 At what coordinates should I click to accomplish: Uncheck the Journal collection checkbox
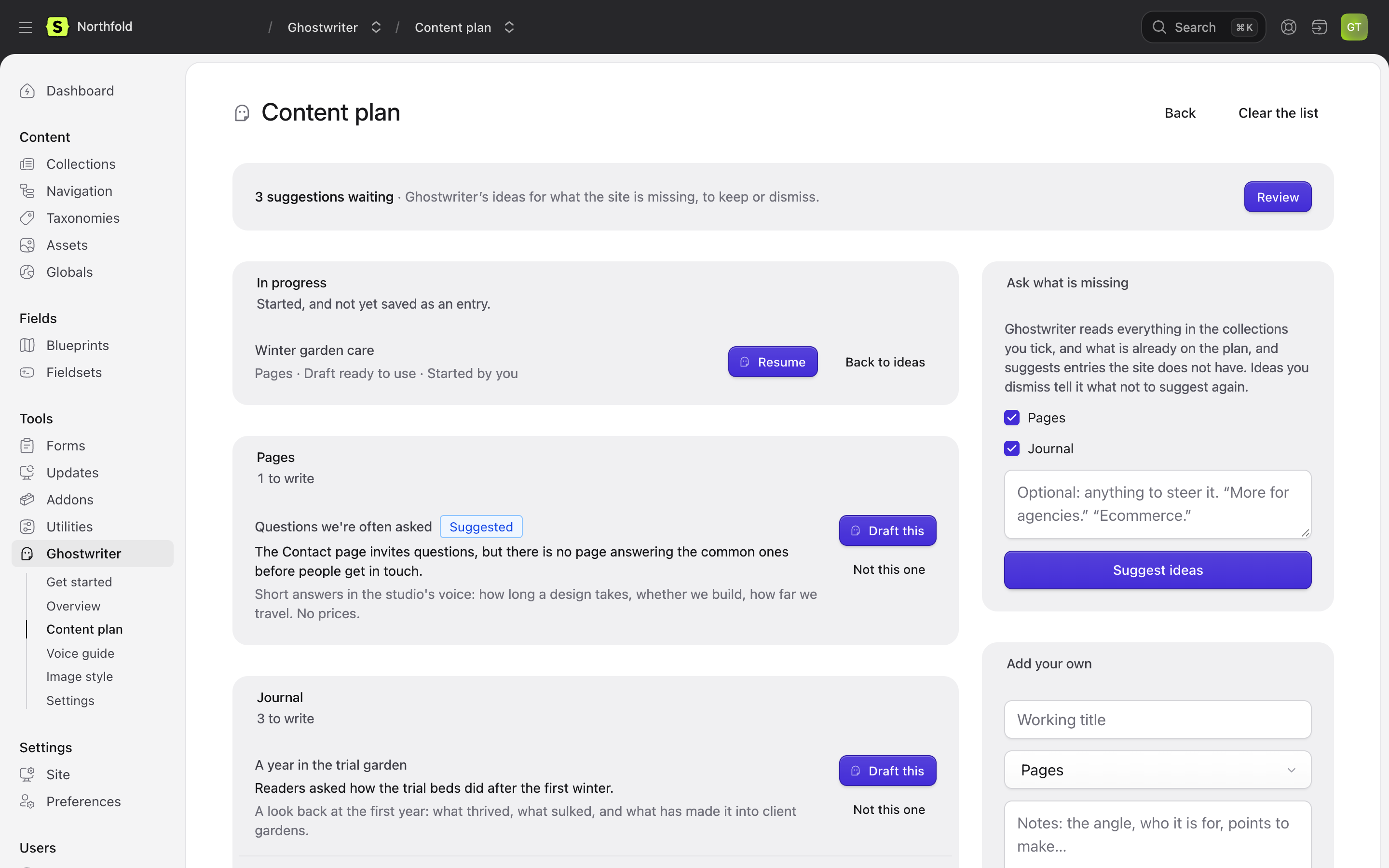pyautogui.click(x=1012, y=448)
